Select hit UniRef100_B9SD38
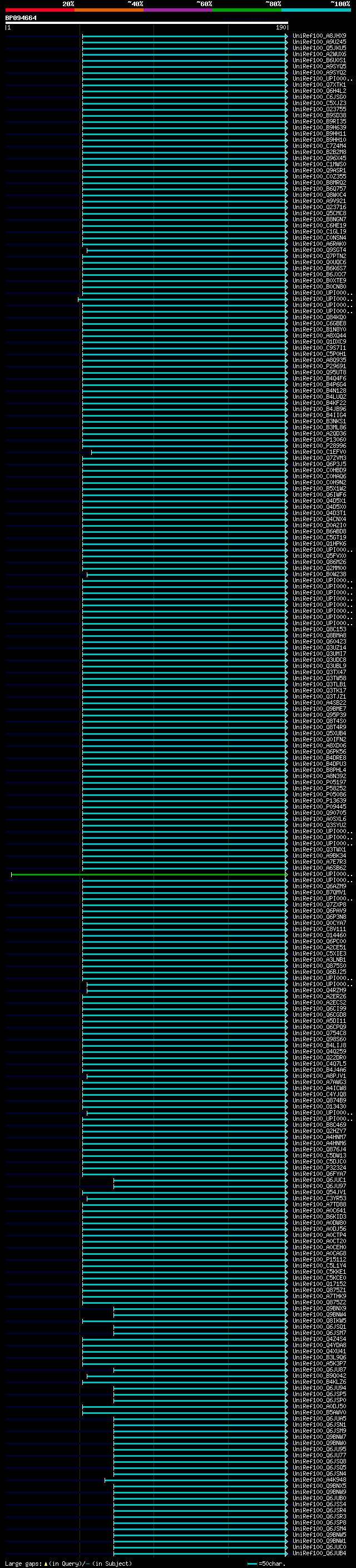Screen dimensions: 356x1568 click(x=319, y=116)
